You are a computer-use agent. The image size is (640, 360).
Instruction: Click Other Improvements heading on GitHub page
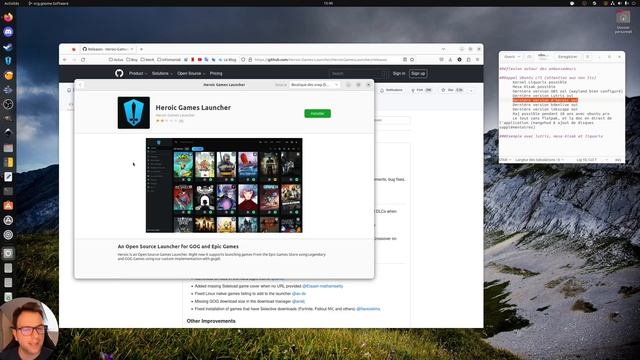(211, 321)
